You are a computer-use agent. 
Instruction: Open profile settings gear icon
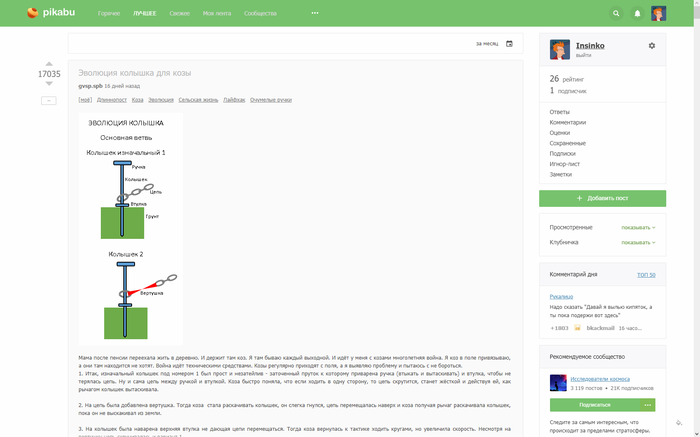click(652, 46)
